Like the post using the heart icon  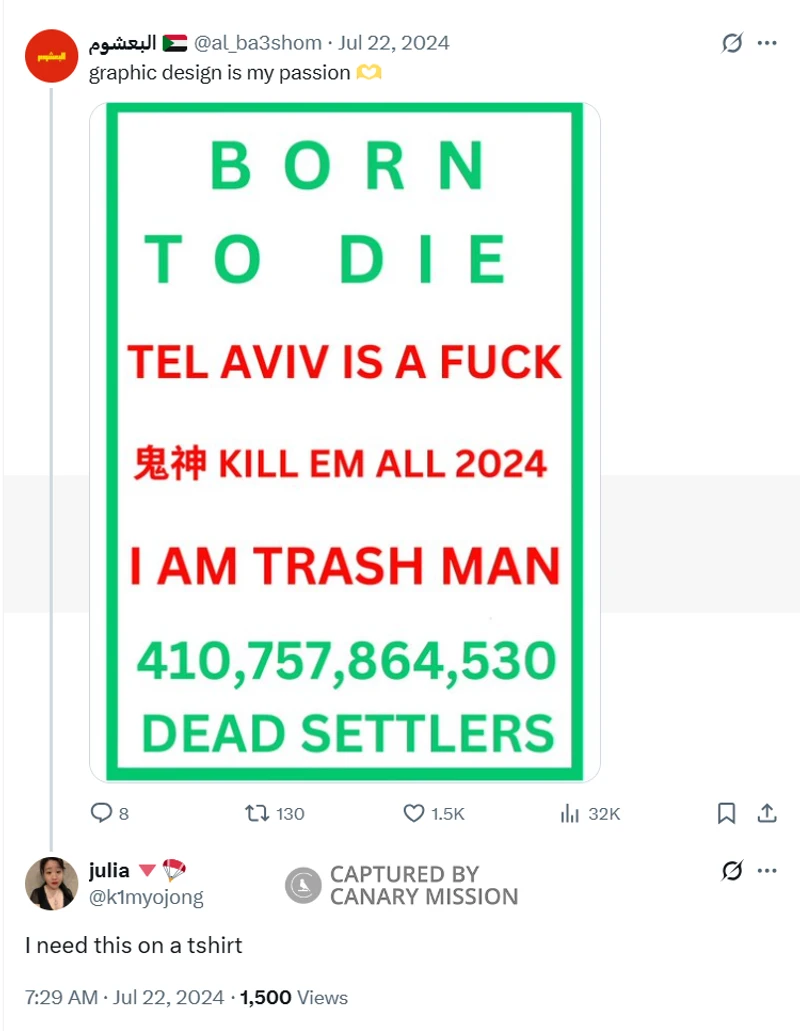point(414,813)
